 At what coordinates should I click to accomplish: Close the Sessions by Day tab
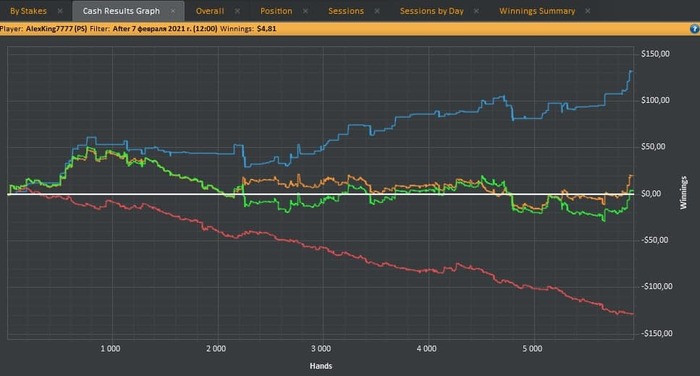click(476, 11)
